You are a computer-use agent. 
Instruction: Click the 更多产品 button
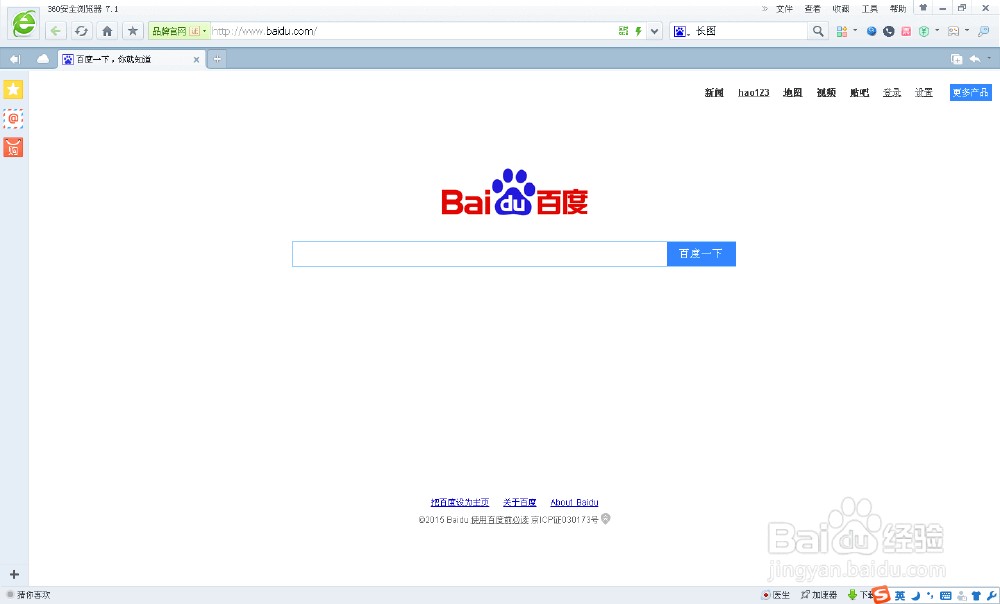tap(971, 92)
